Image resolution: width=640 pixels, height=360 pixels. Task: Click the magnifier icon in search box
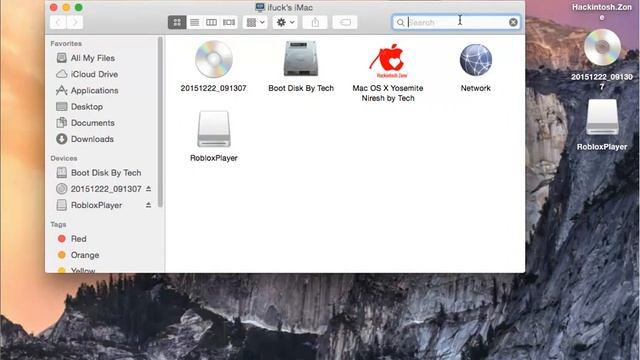tap(400, 22)
